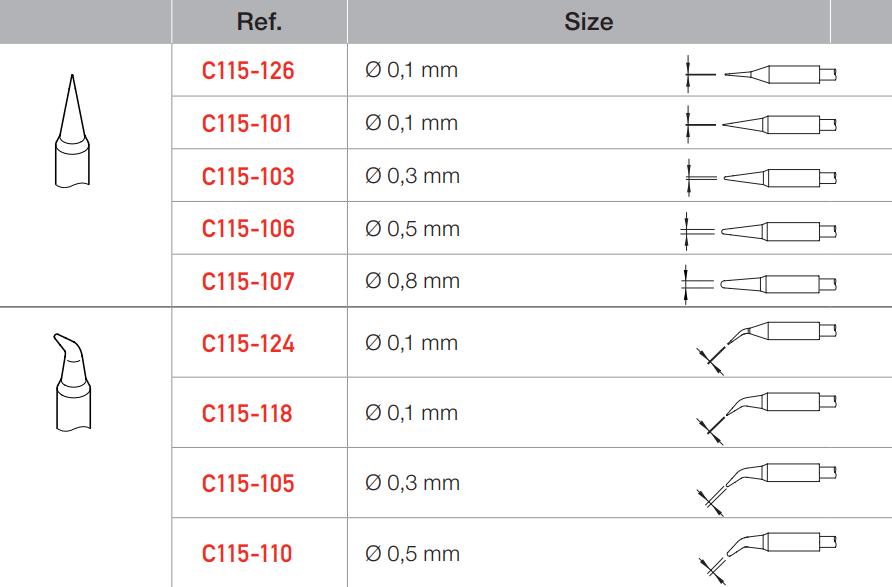The width and height of the screenshot is (892, 587).
Task: Click the C115-106 tip dimension diagram
Action: [x=762, y=230]
